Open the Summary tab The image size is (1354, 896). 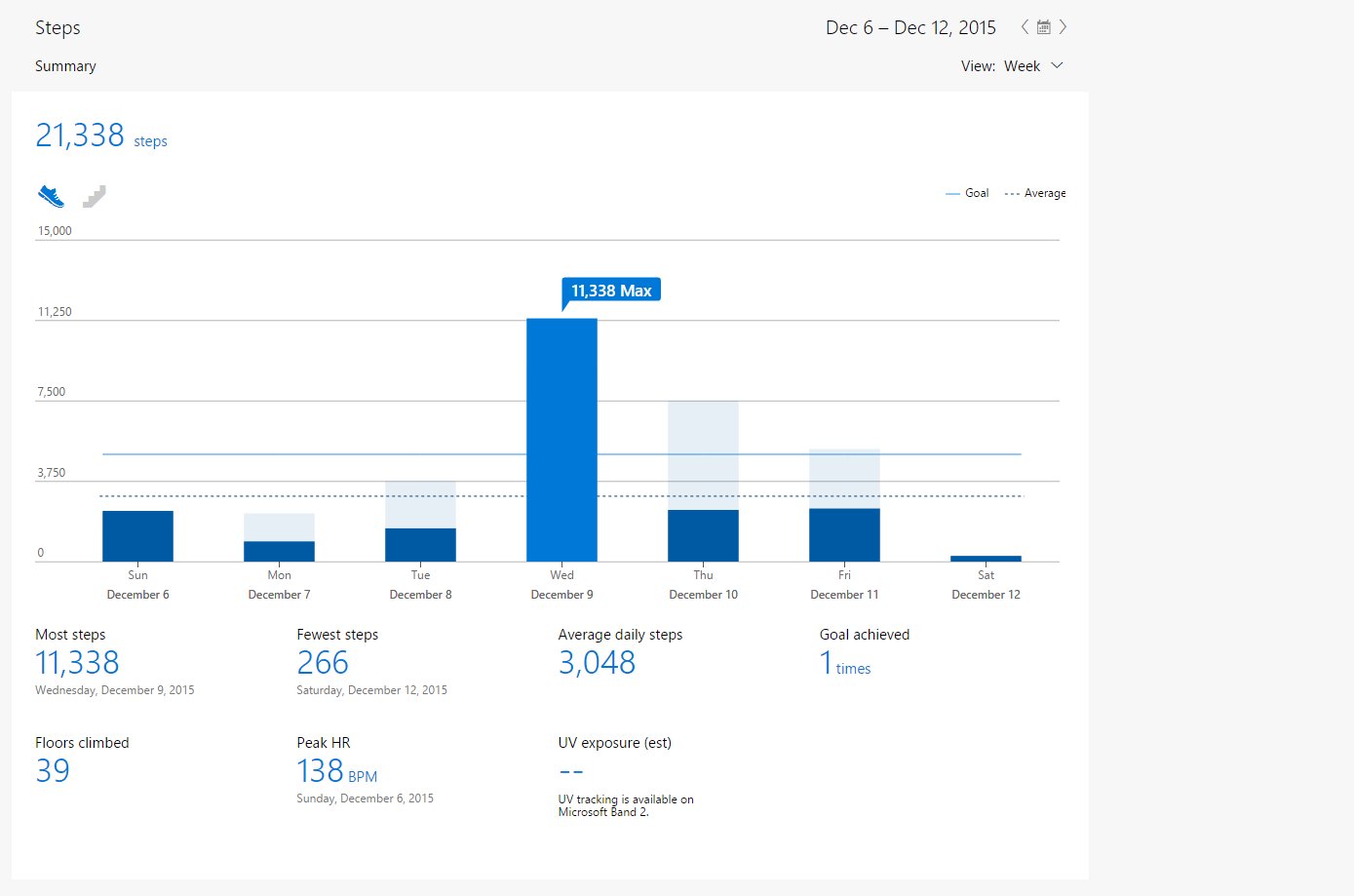tap(65, 66)
